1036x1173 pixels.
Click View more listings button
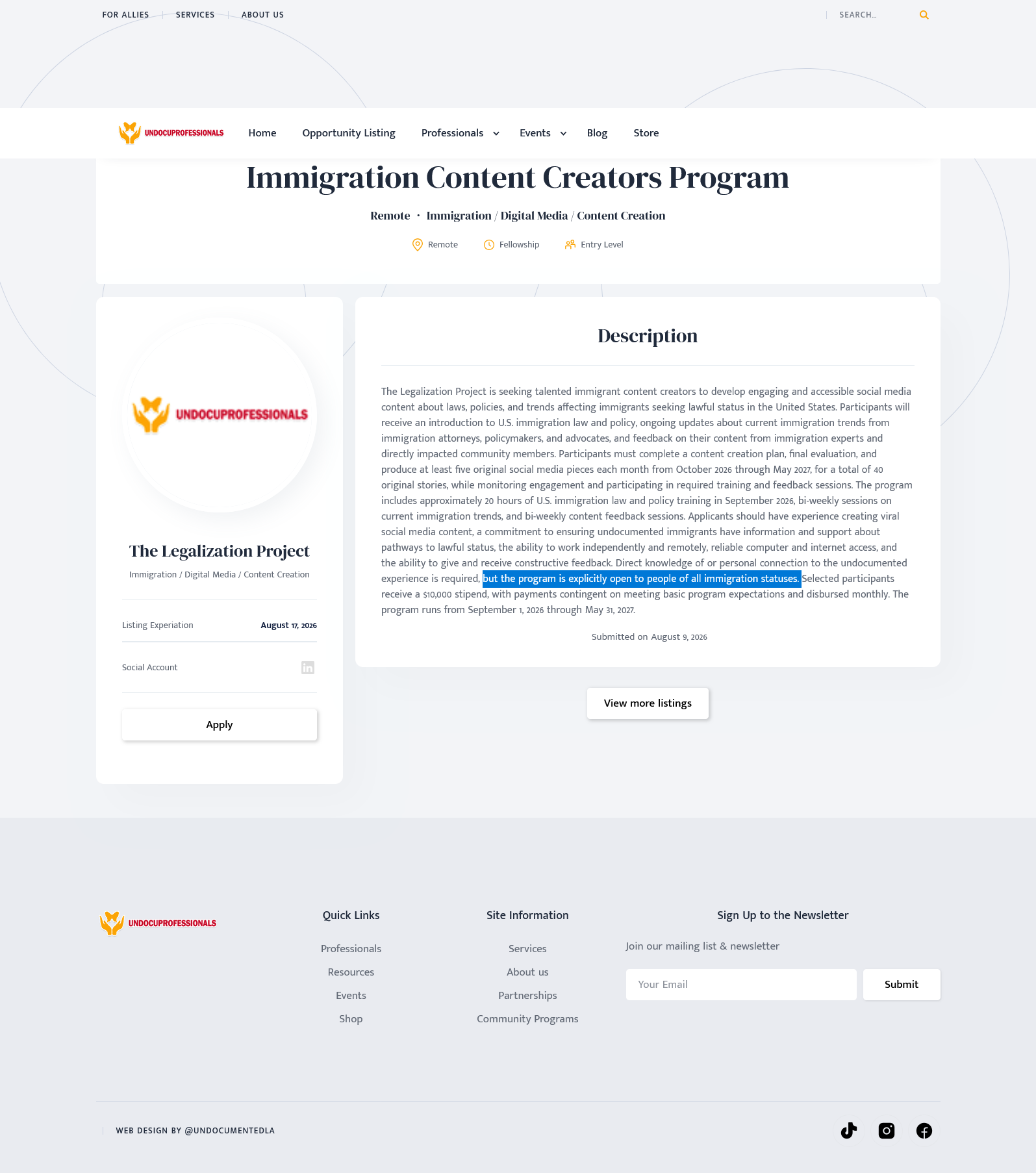648,703
